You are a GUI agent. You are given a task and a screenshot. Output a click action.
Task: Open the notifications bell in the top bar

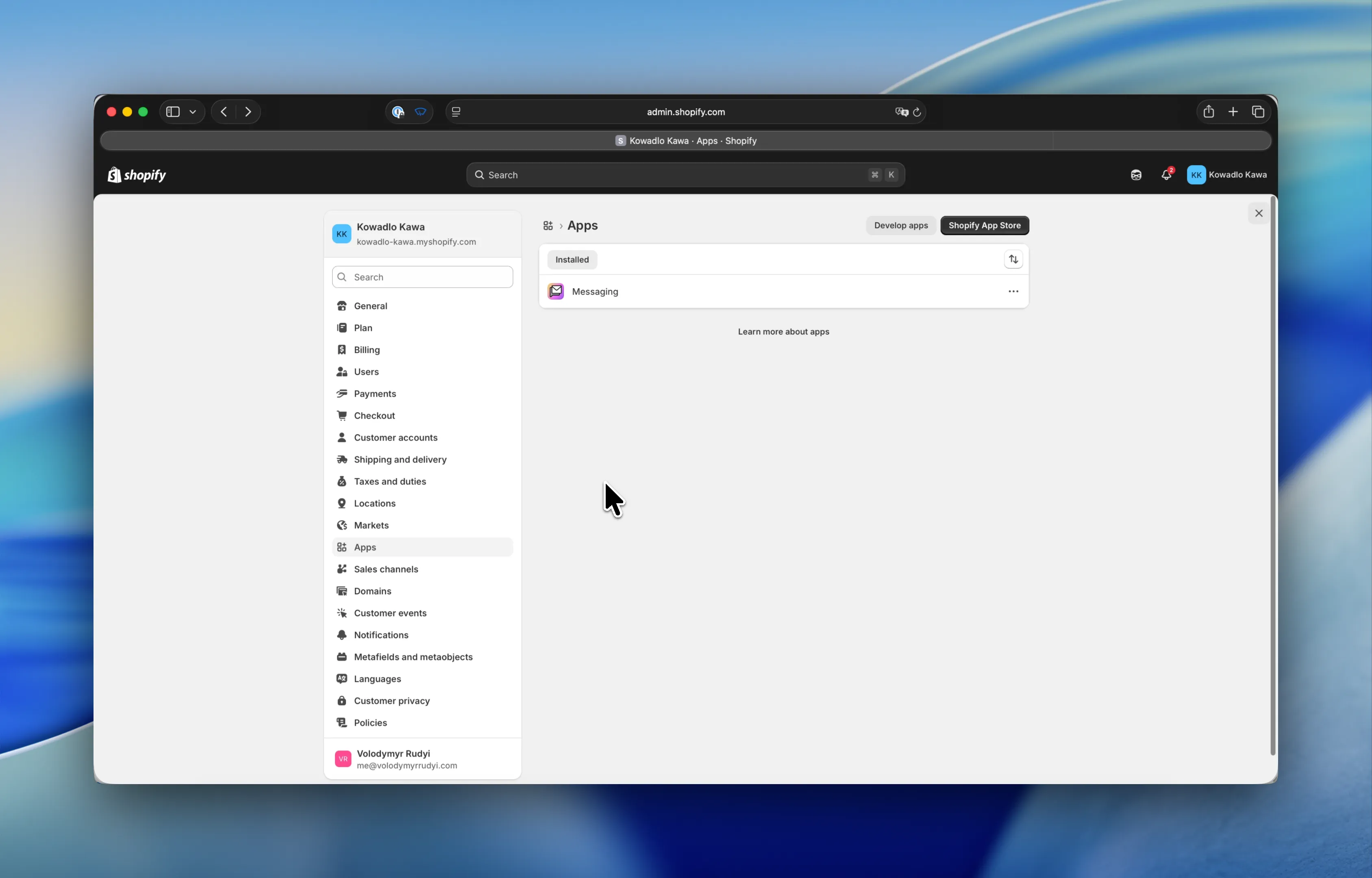pos(1165,175)
